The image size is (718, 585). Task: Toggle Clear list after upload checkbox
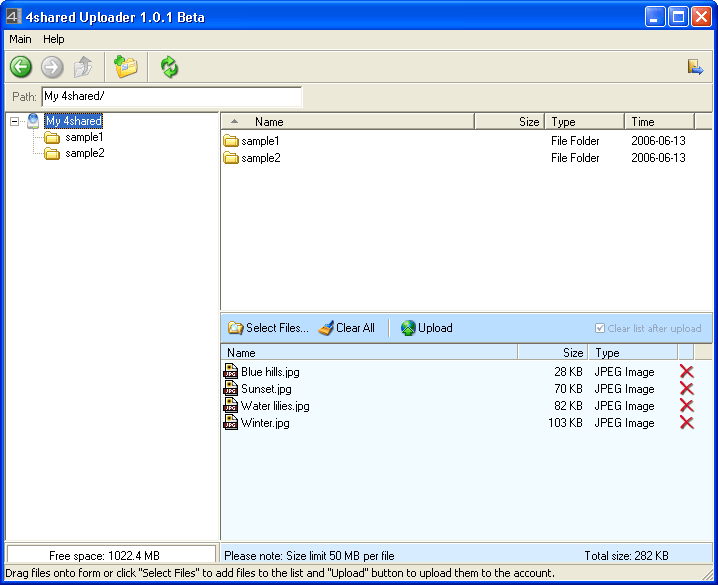pos(599,328)
